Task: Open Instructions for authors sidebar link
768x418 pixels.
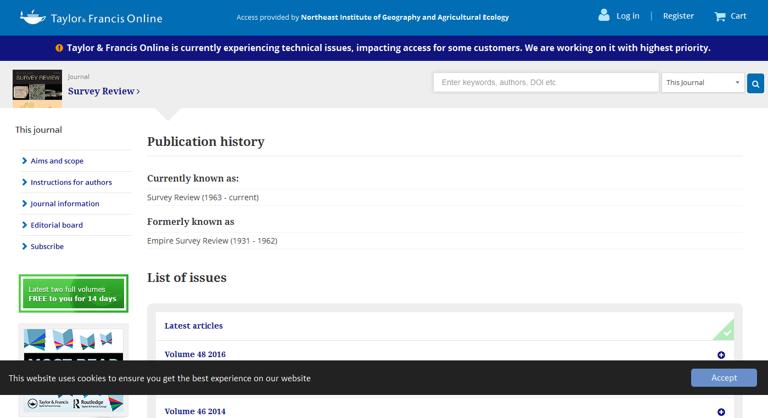Action: 71,182
